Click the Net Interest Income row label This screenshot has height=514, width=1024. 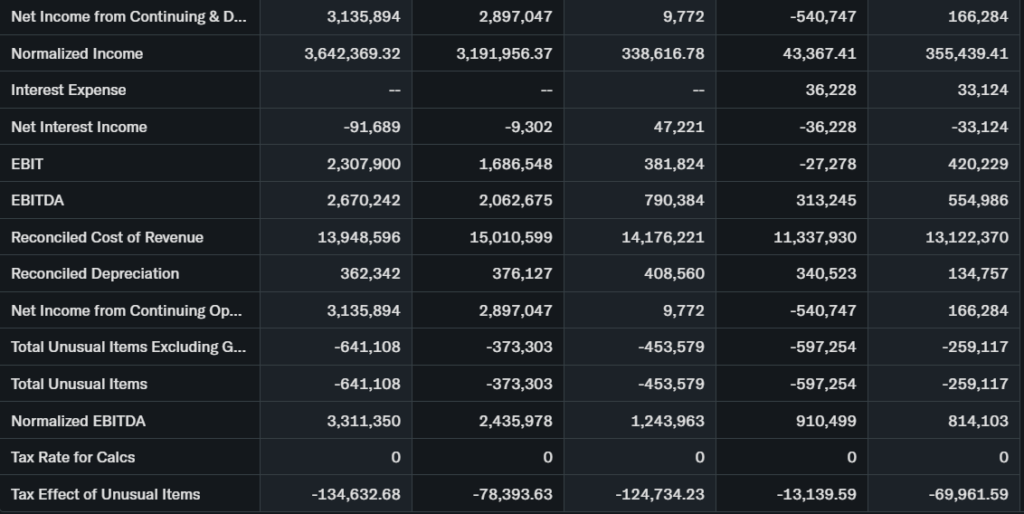pos(79,127)
